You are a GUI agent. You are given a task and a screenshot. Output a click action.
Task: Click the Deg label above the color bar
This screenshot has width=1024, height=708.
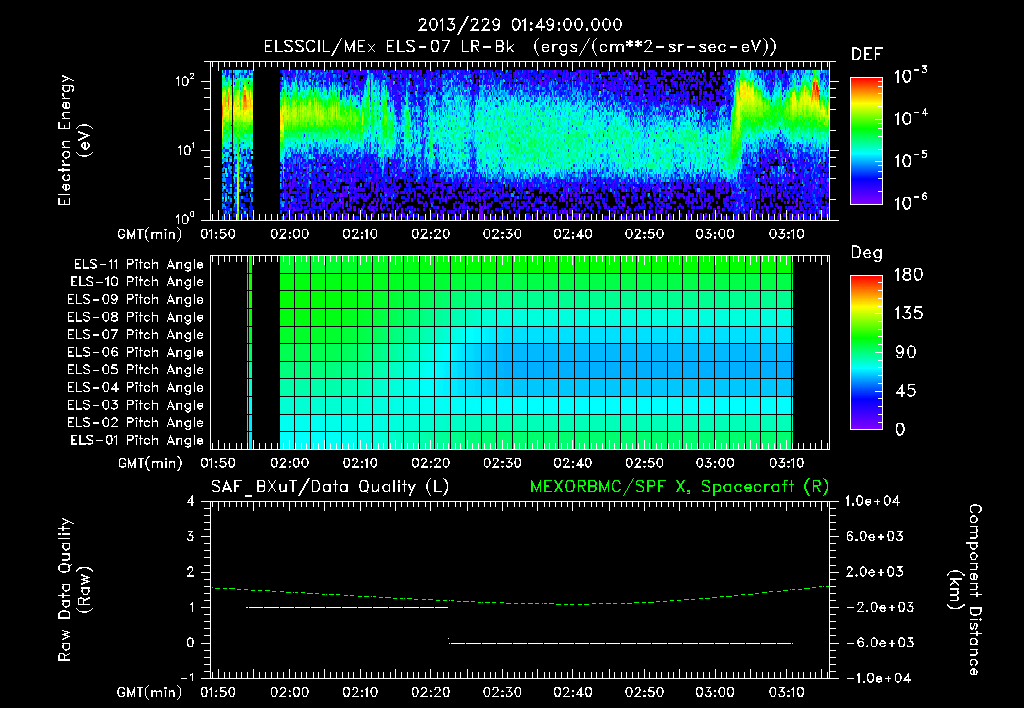(x=867, y=253)
